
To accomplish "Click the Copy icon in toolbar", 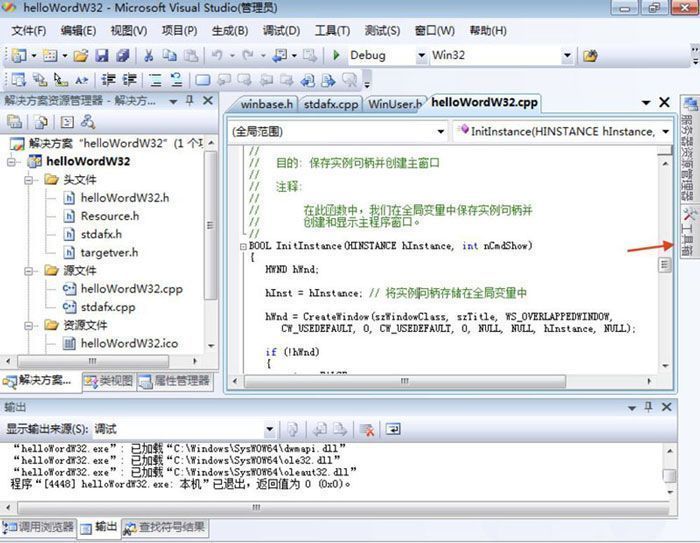I will click(x=170, y=55).
